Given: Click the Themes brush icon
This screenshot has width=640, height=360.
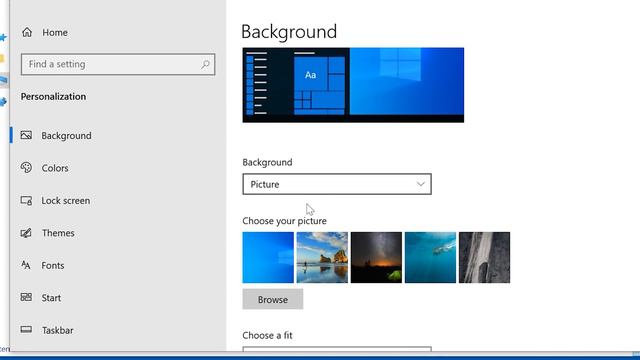Looking at the screenshot, I should click(x=26, y=233).
